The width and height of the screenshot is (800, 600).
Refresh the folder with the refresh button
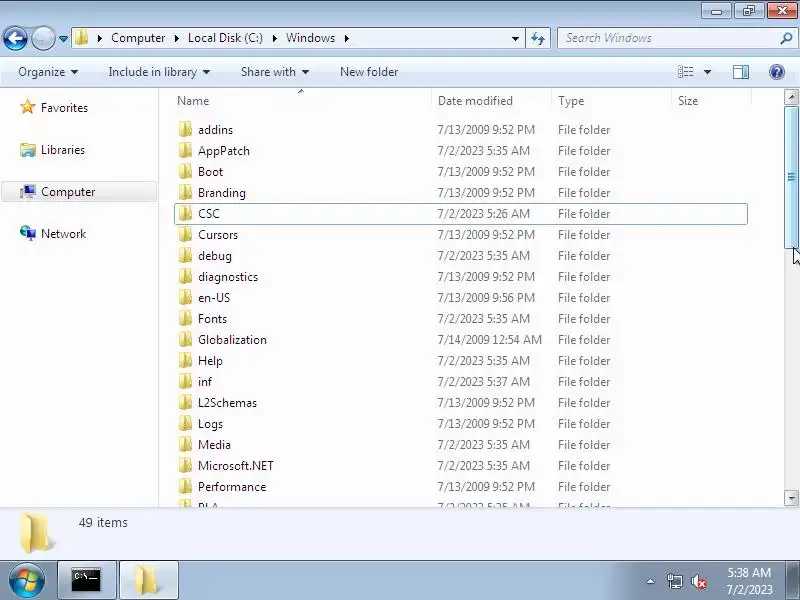(538, 38)
